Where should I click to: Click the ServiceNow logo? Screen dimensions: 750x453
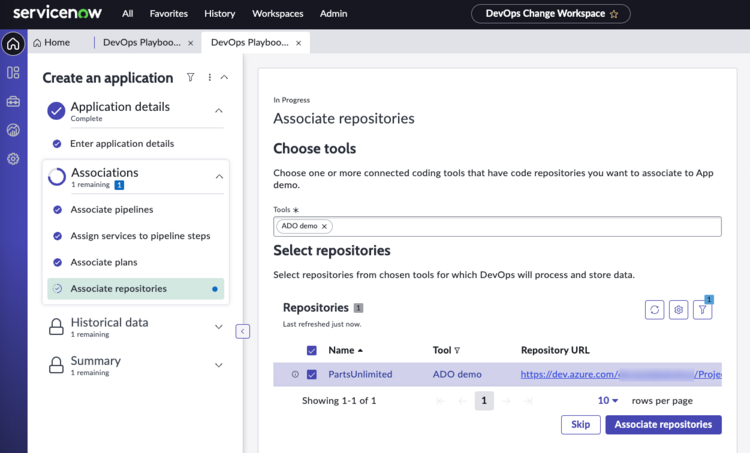pyautogui.click(x=57, y=13)
